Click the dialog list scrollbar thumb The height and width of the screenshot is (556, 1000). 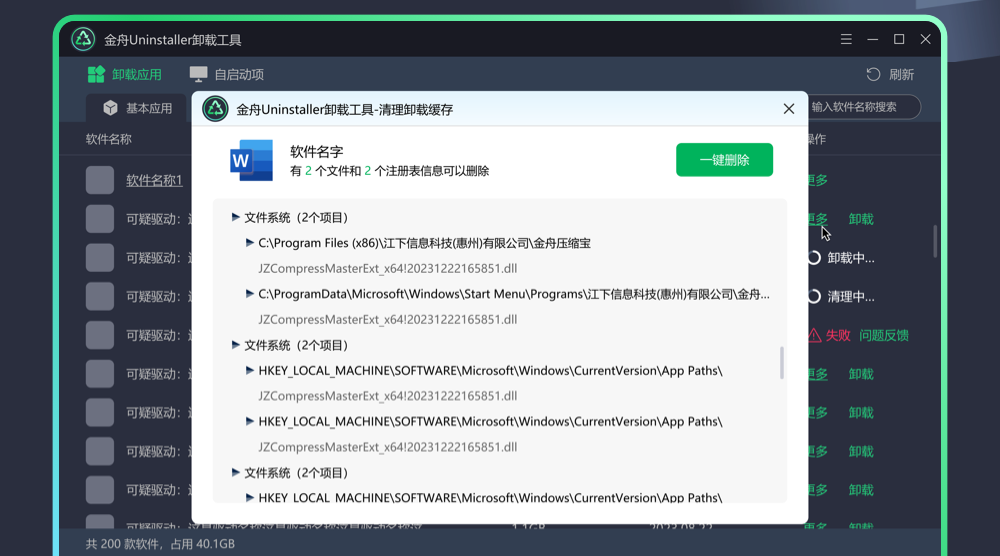(x=782, y=363)
